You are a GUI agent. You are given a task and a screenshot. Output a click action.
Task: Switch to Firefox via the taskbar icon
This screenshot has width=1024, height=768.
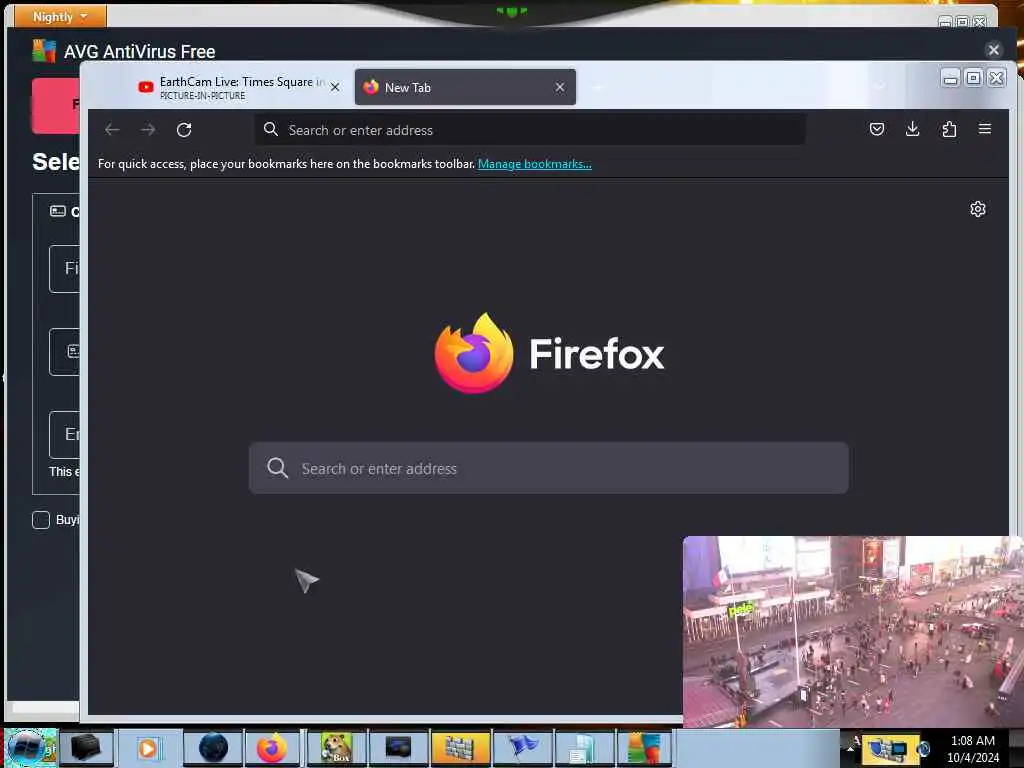[272, 748]
